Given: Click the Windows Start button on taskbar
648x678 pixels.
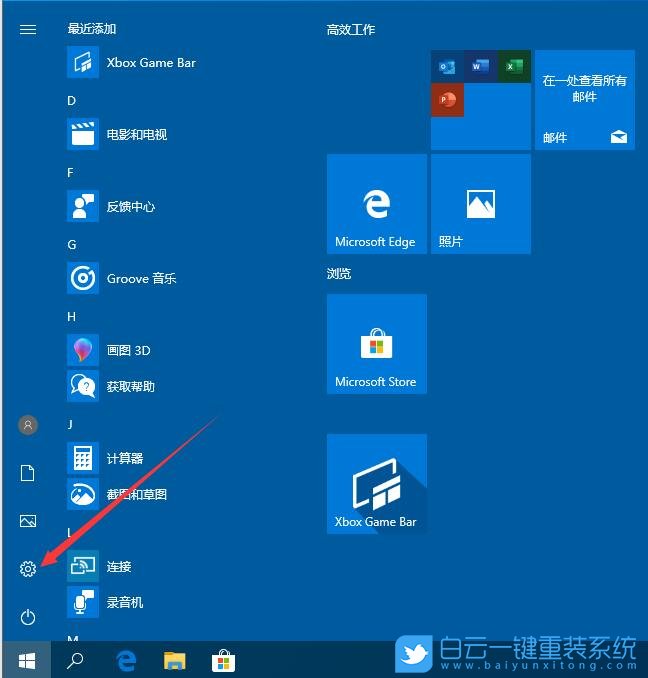Looking at the screenshot, I should click(x=27, y=660).
